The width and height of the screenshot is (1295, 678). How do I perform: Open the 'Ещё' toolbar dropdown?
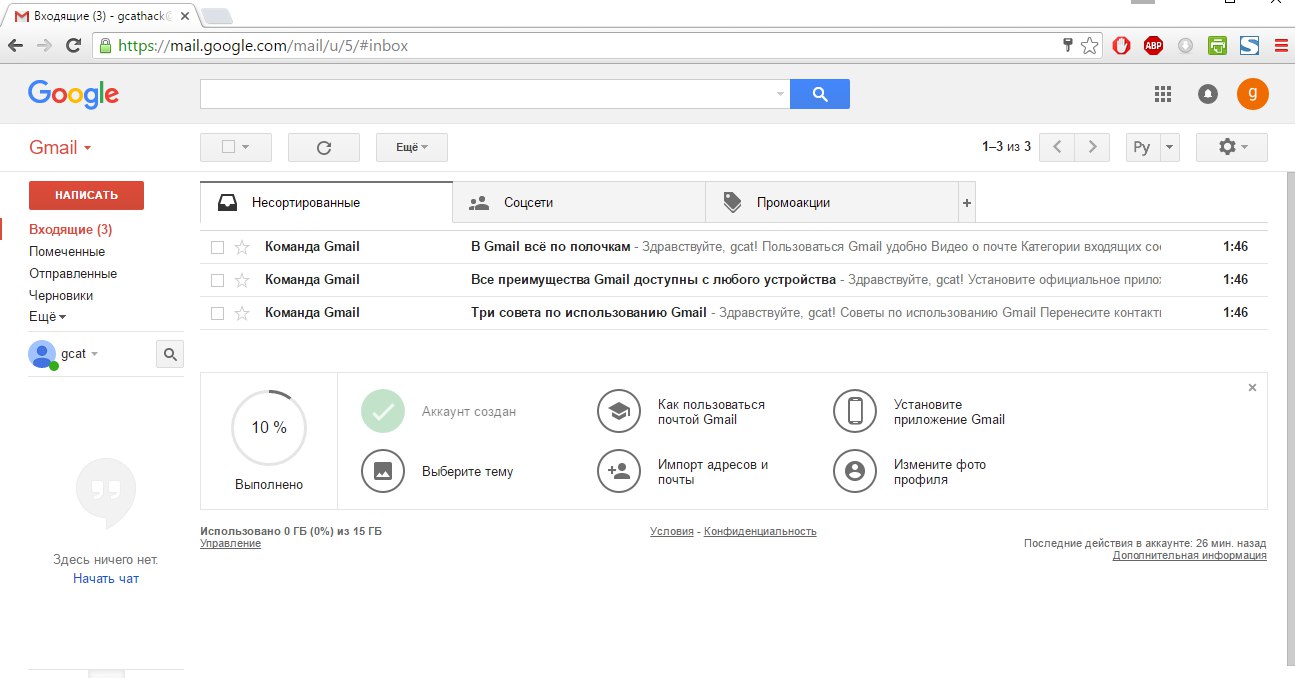click(x=412, y=147)
